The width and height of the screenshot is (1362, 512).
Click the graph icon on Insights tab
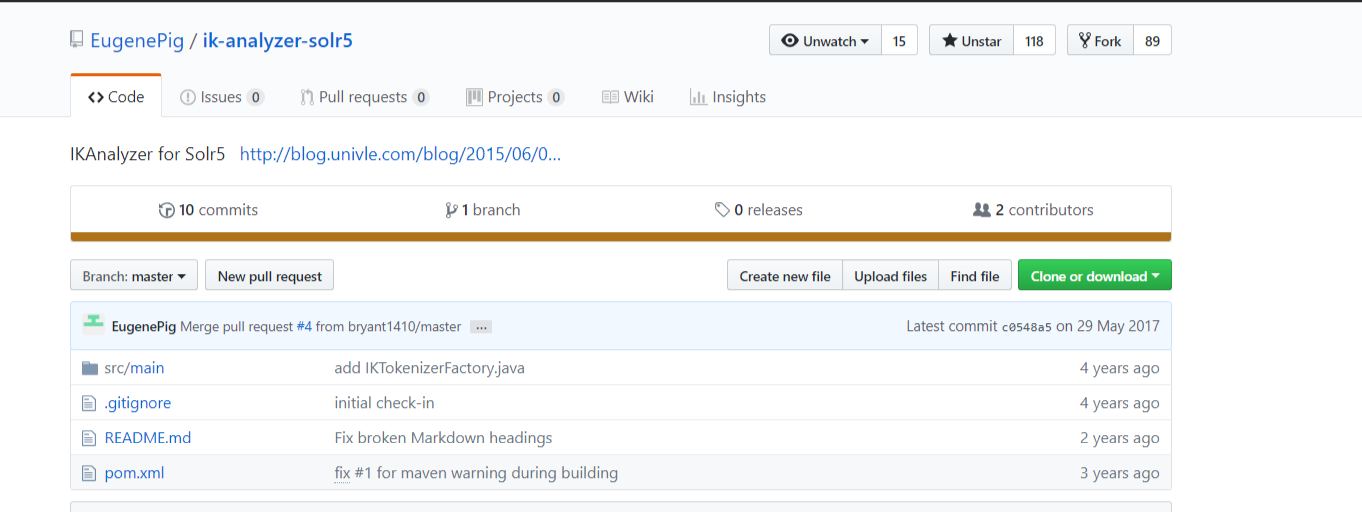pos(698,97)
